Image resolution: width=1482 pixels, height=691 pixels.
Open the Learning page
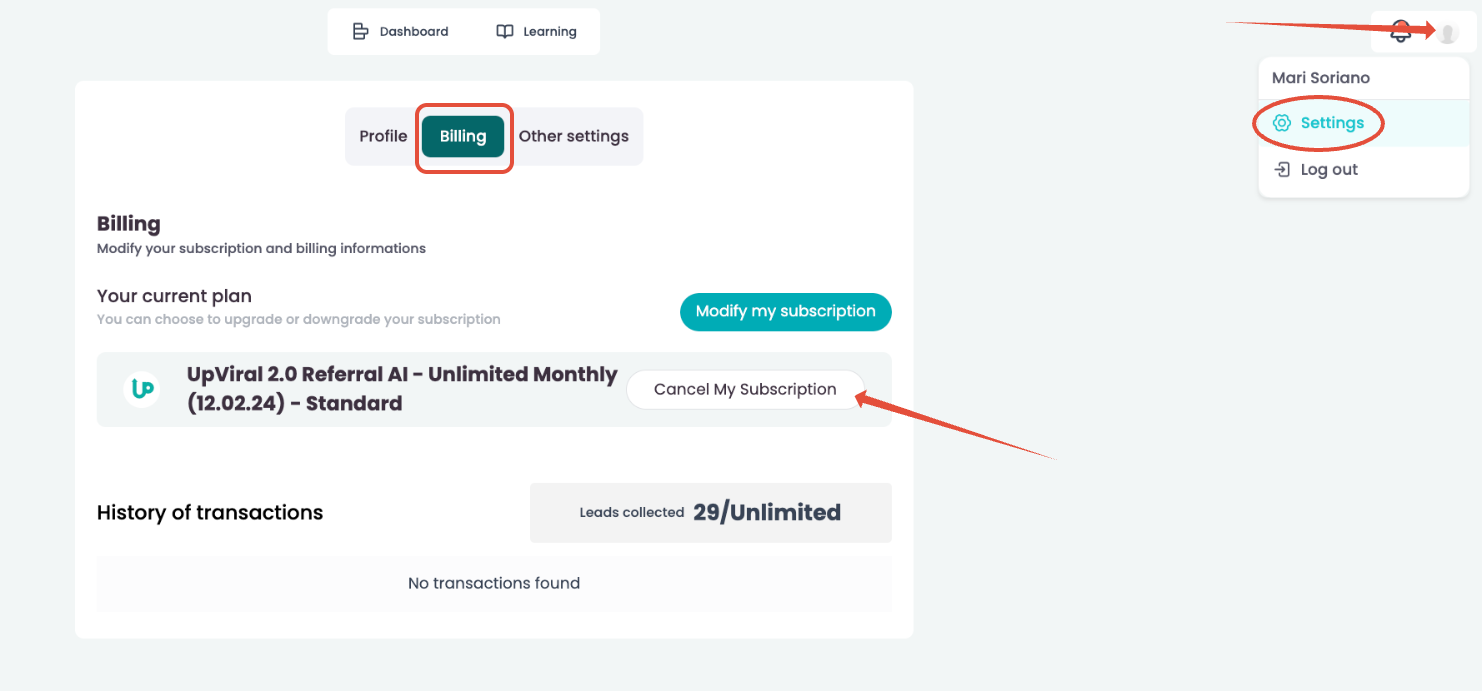(536, 32)
